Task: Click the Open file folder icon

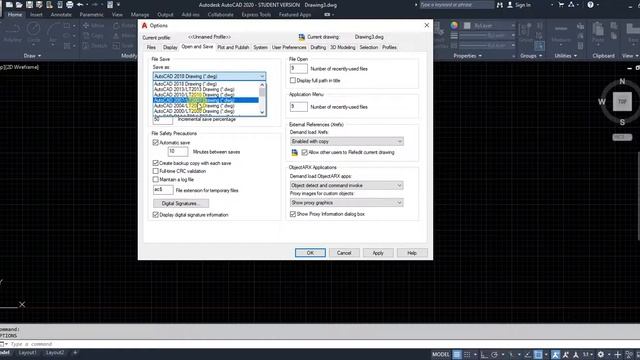Action: coord(19,5)
